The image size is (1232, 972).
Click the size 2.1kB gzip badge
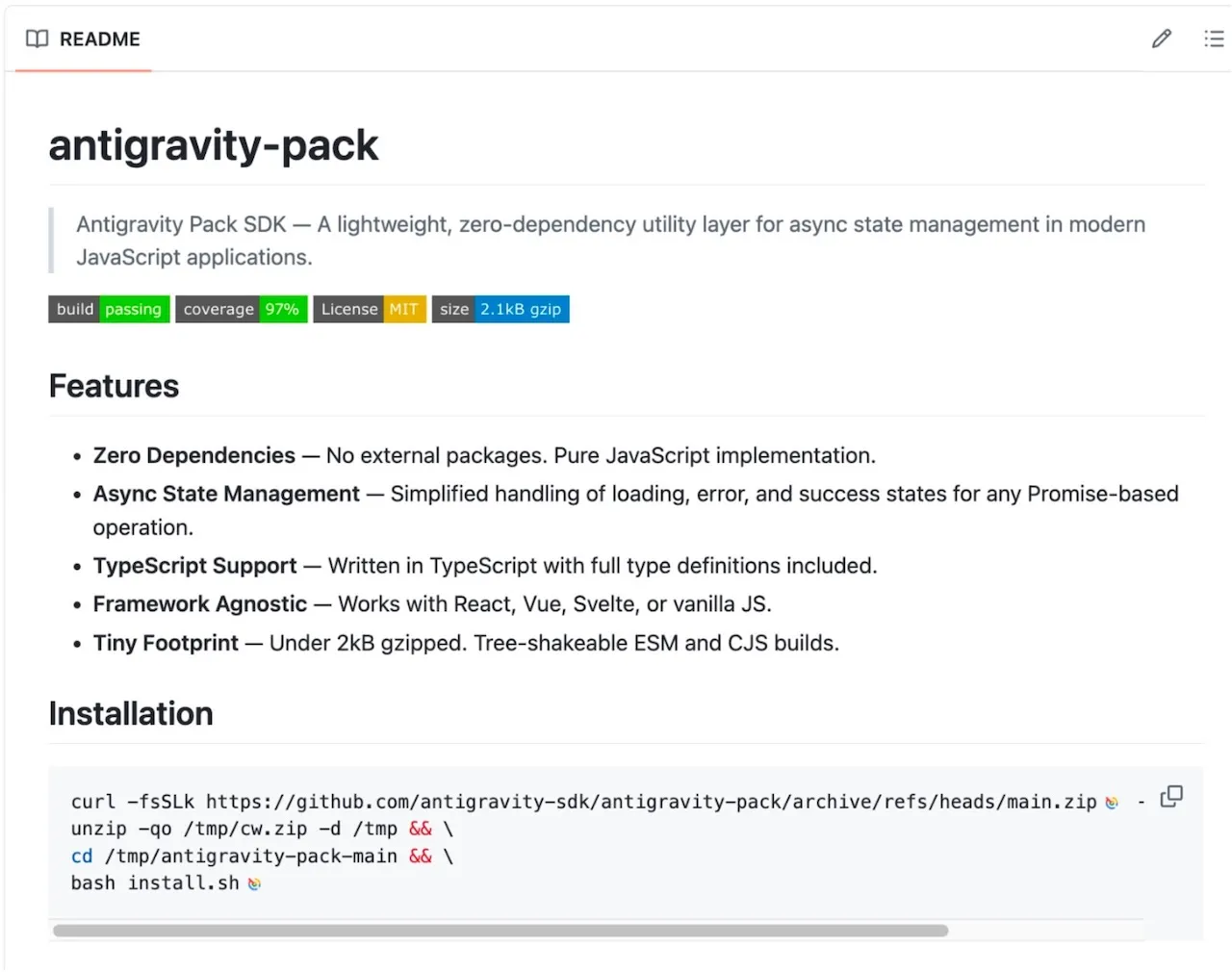pos(500,309)
